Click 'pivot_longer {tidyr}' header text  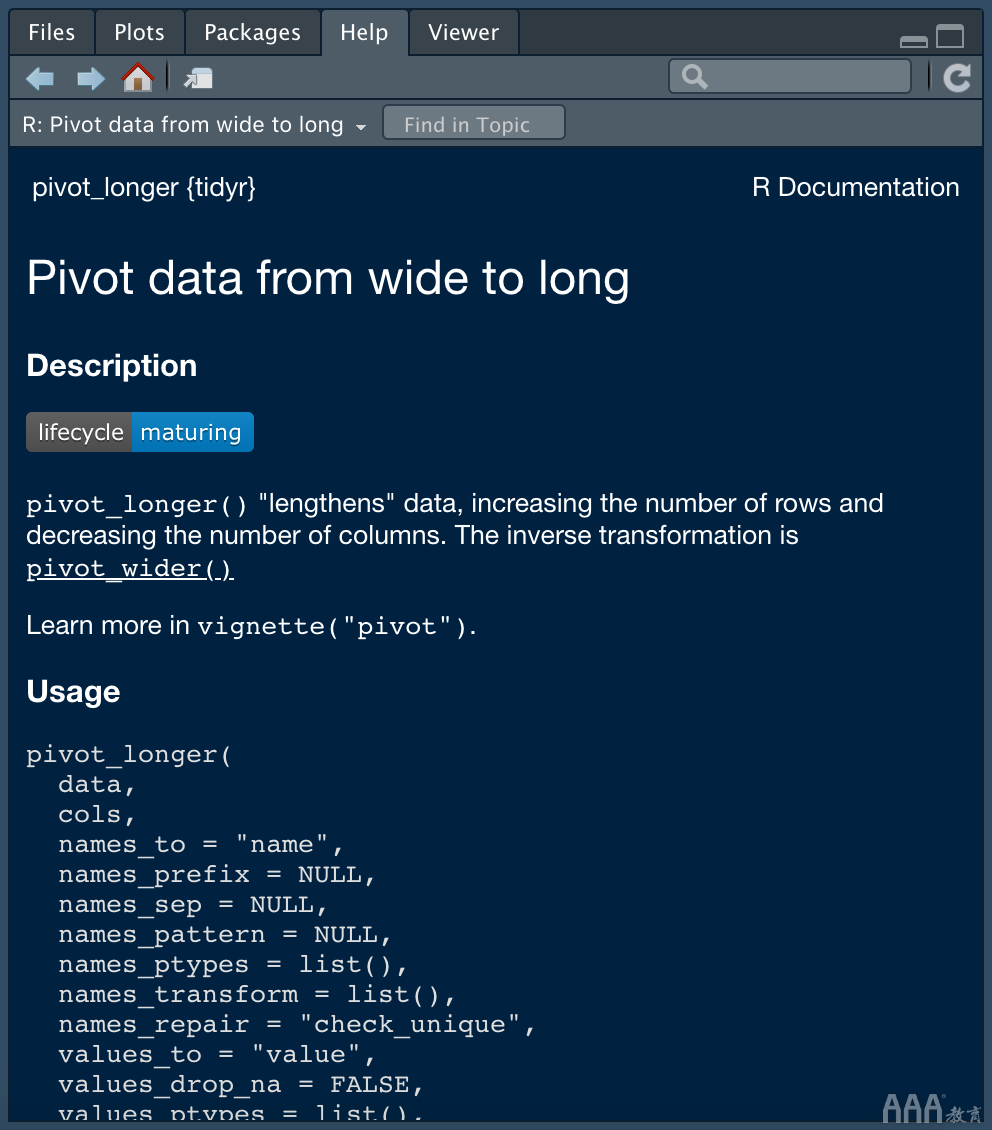(144, 187)
